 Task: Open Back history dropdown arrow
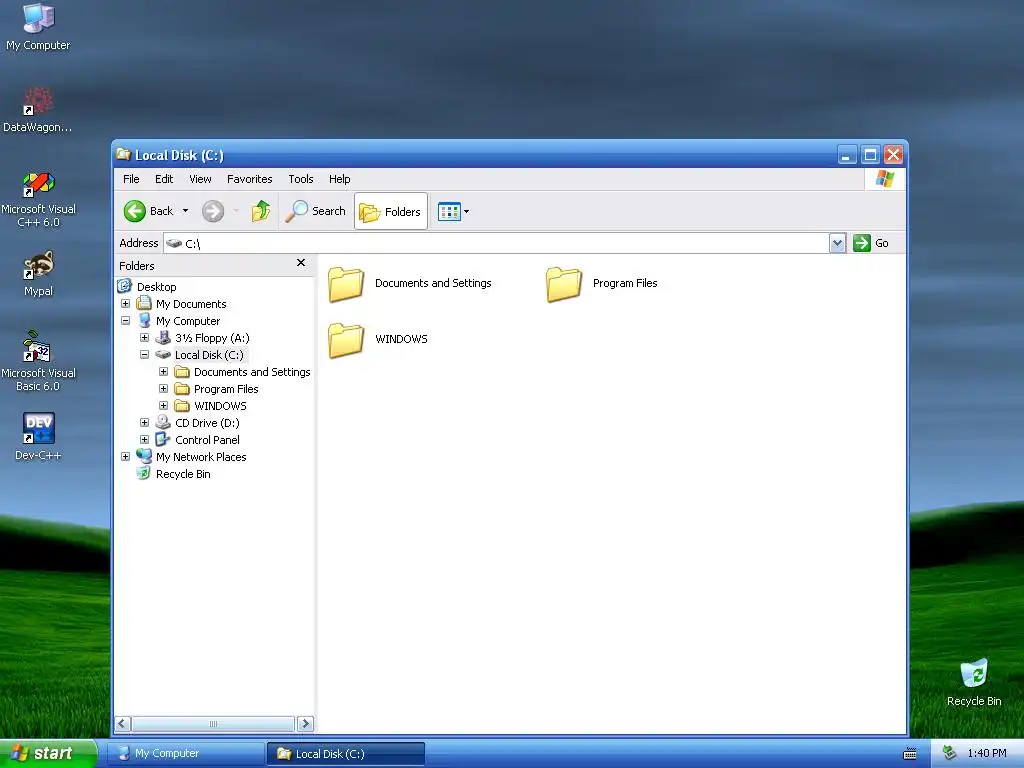185,211
